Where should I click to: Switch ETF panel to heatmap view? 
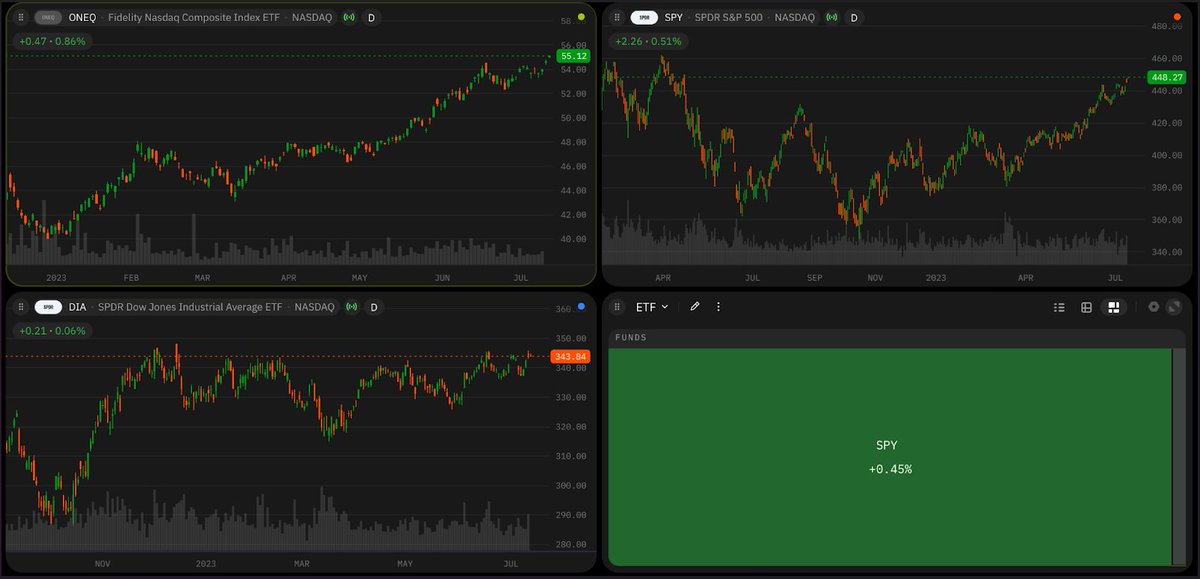1113,307
